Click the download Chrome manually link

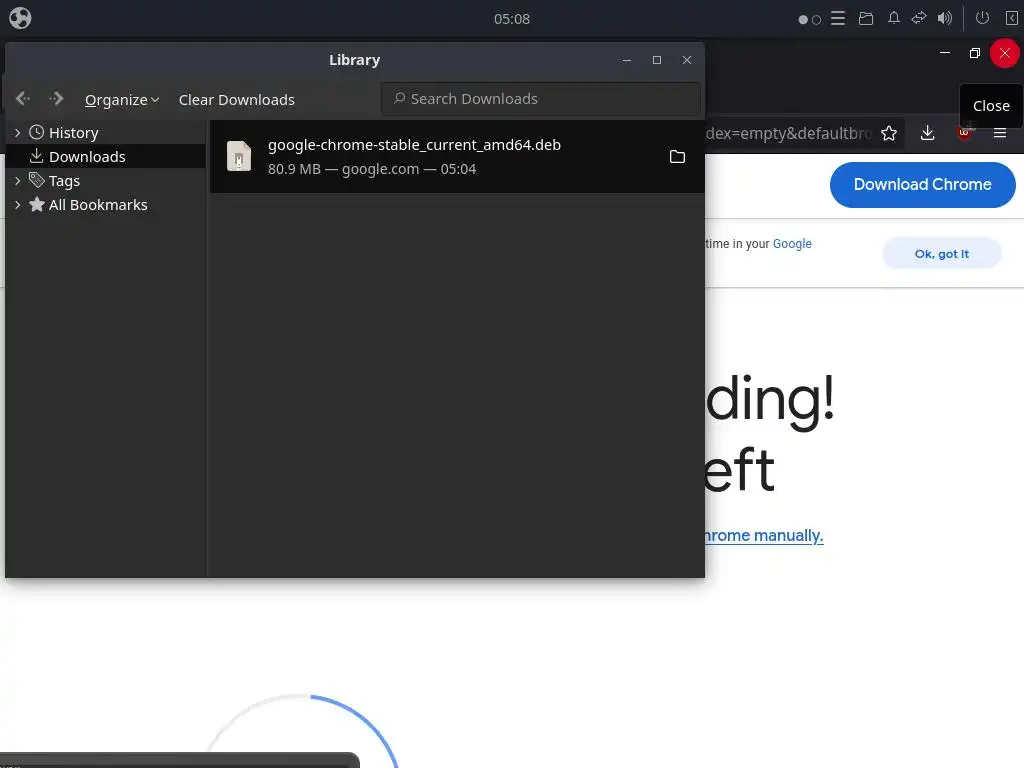pos(764,536)
